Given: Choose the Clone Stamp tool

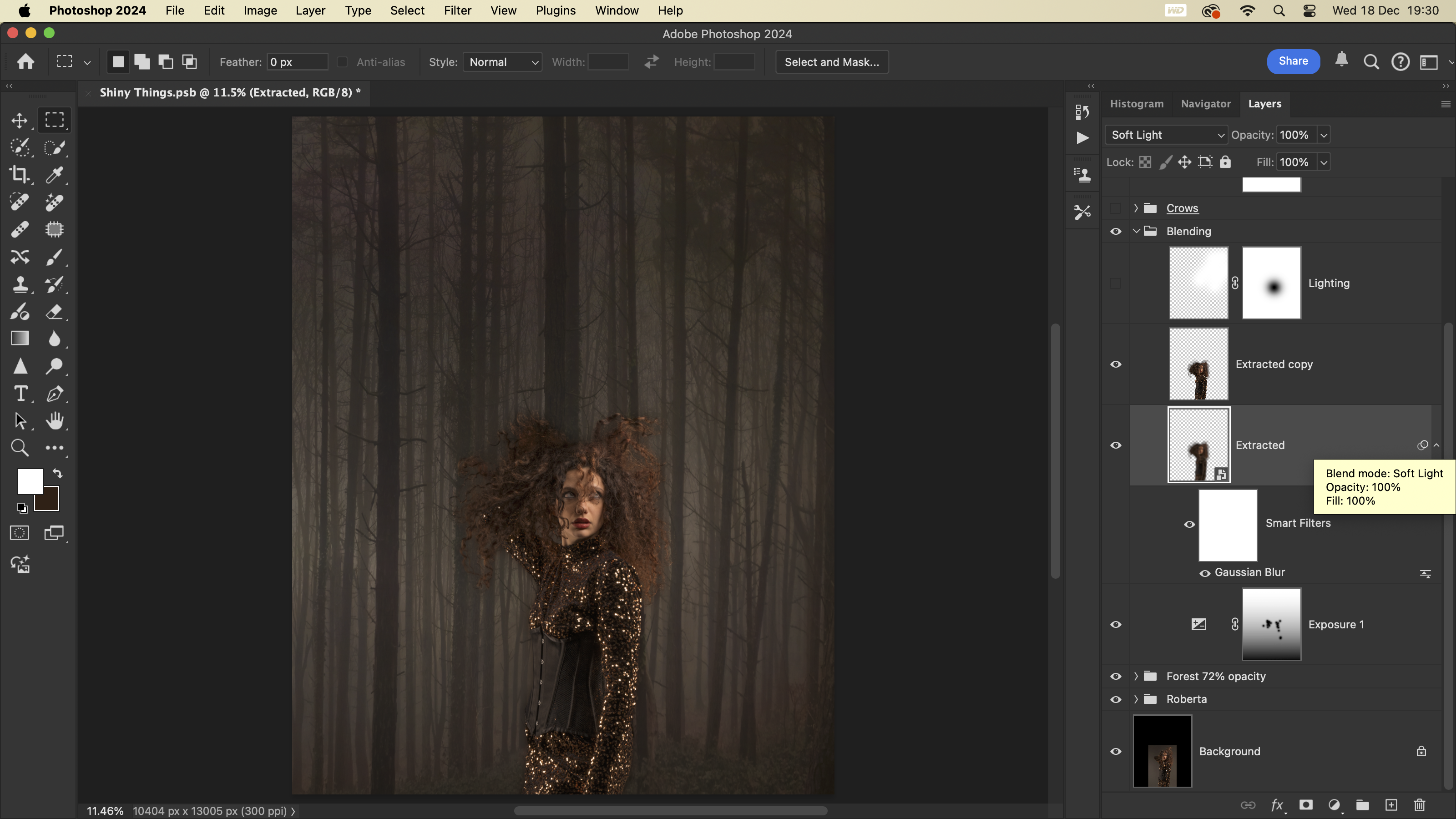Looking at the screenshot, I should pyautogui.click(x=20, y=284).
